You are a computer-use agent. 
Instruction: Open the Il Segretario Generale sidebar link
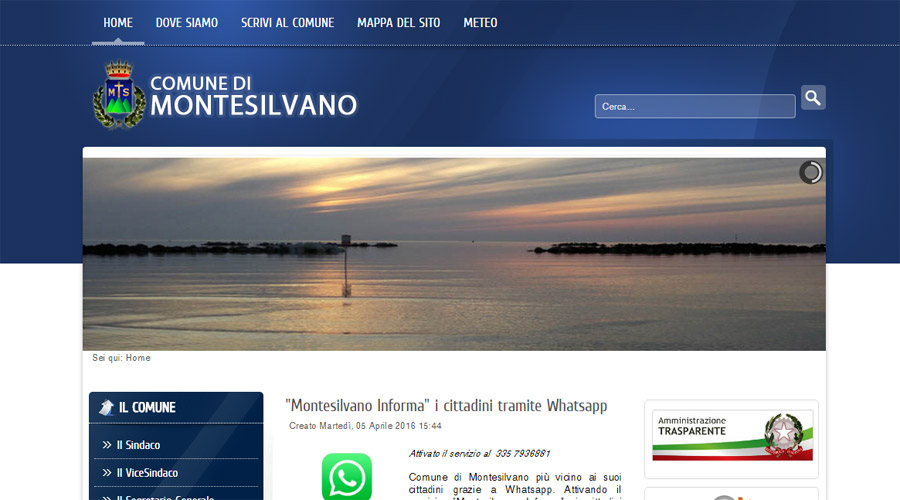pos(165,497)
